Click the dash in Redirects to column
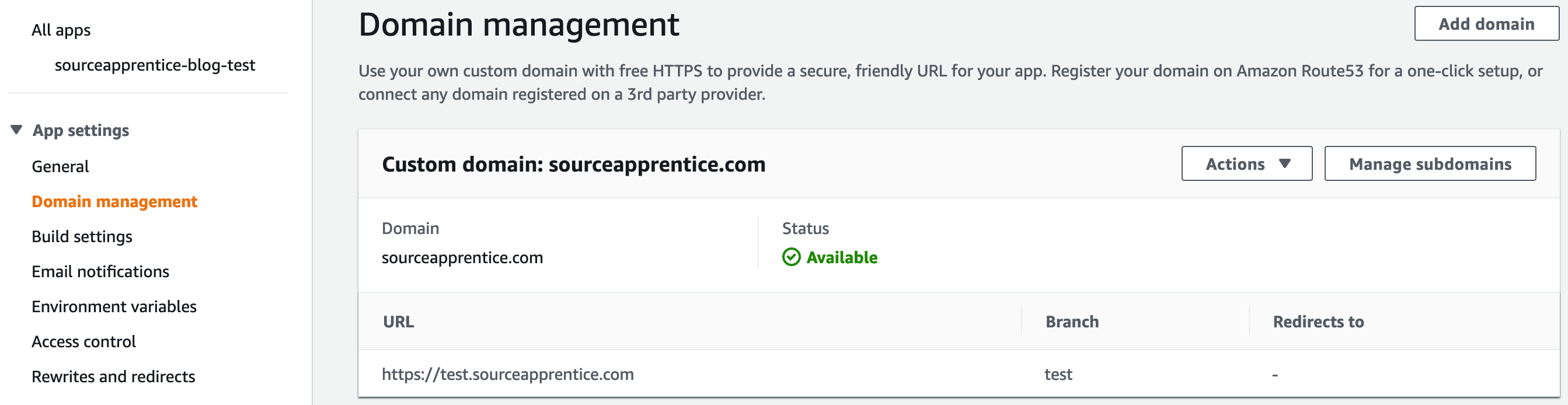 1274,375
